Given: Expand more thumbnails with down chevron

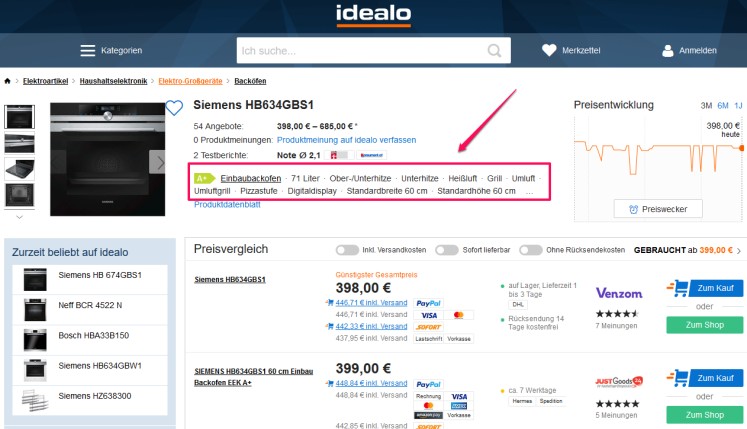Looking at the screenshot, I should click(x=20, y=217).
